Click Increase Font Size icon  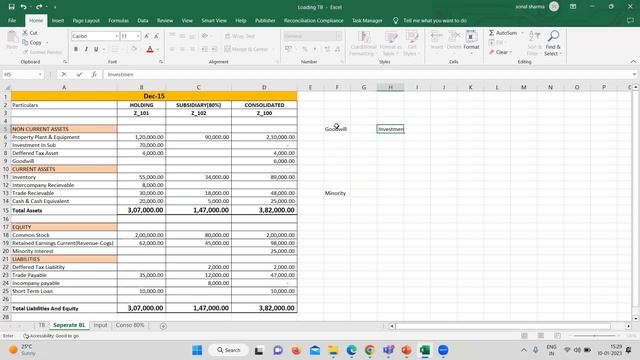point(147,36)
